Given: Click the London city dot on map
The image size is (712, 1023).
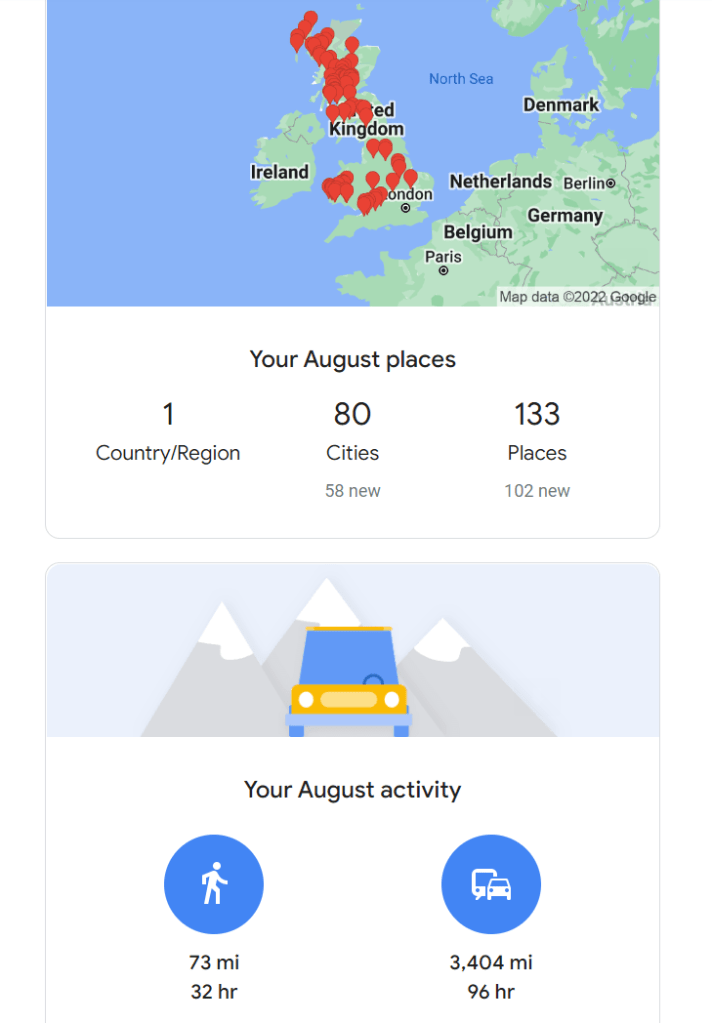Looking at the screenshot, I should point(405,208).
